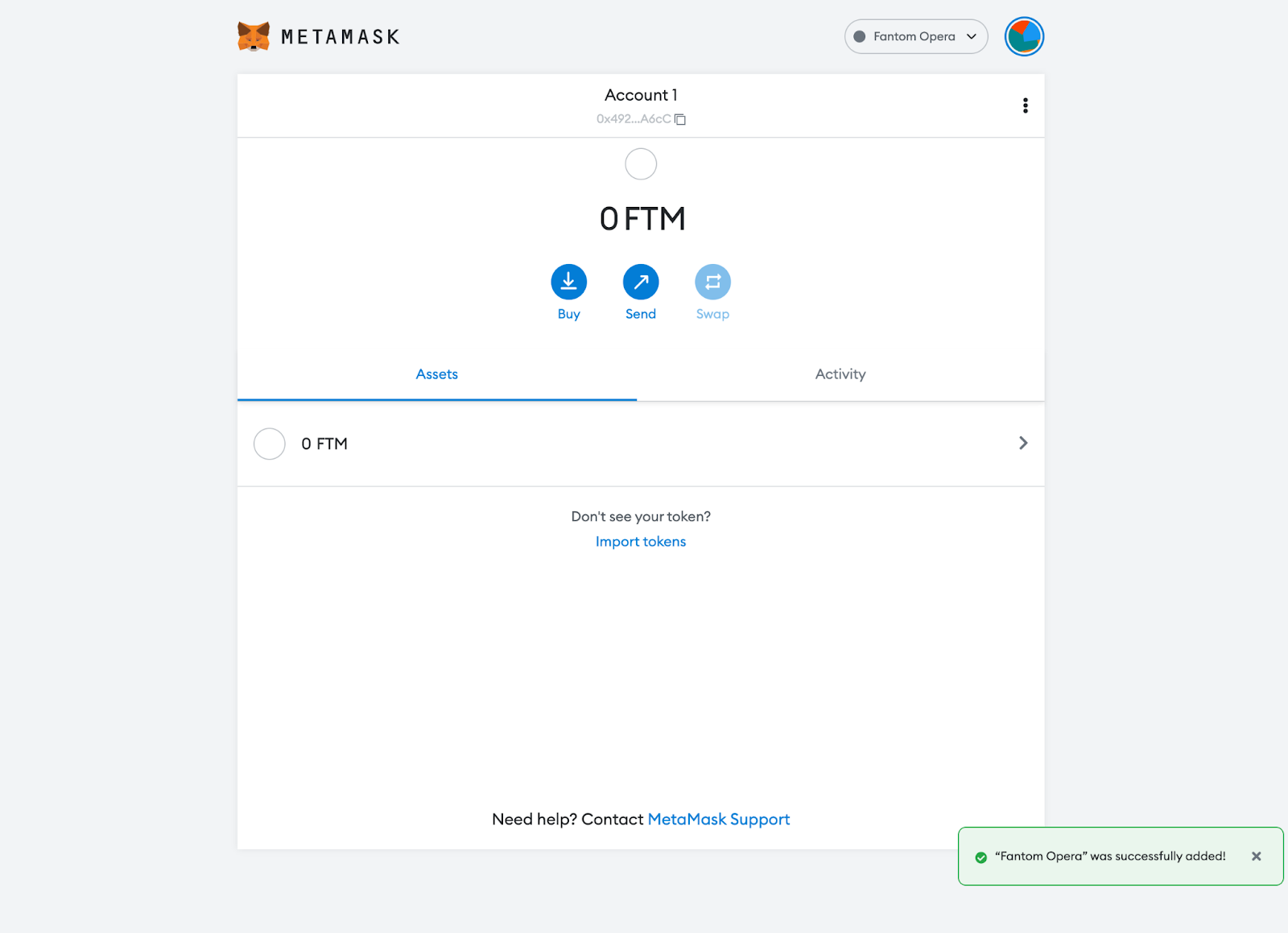Expand FTM asset details via chevron
This screenshot has width=1288, height=933.
(x=1023, y=444)
